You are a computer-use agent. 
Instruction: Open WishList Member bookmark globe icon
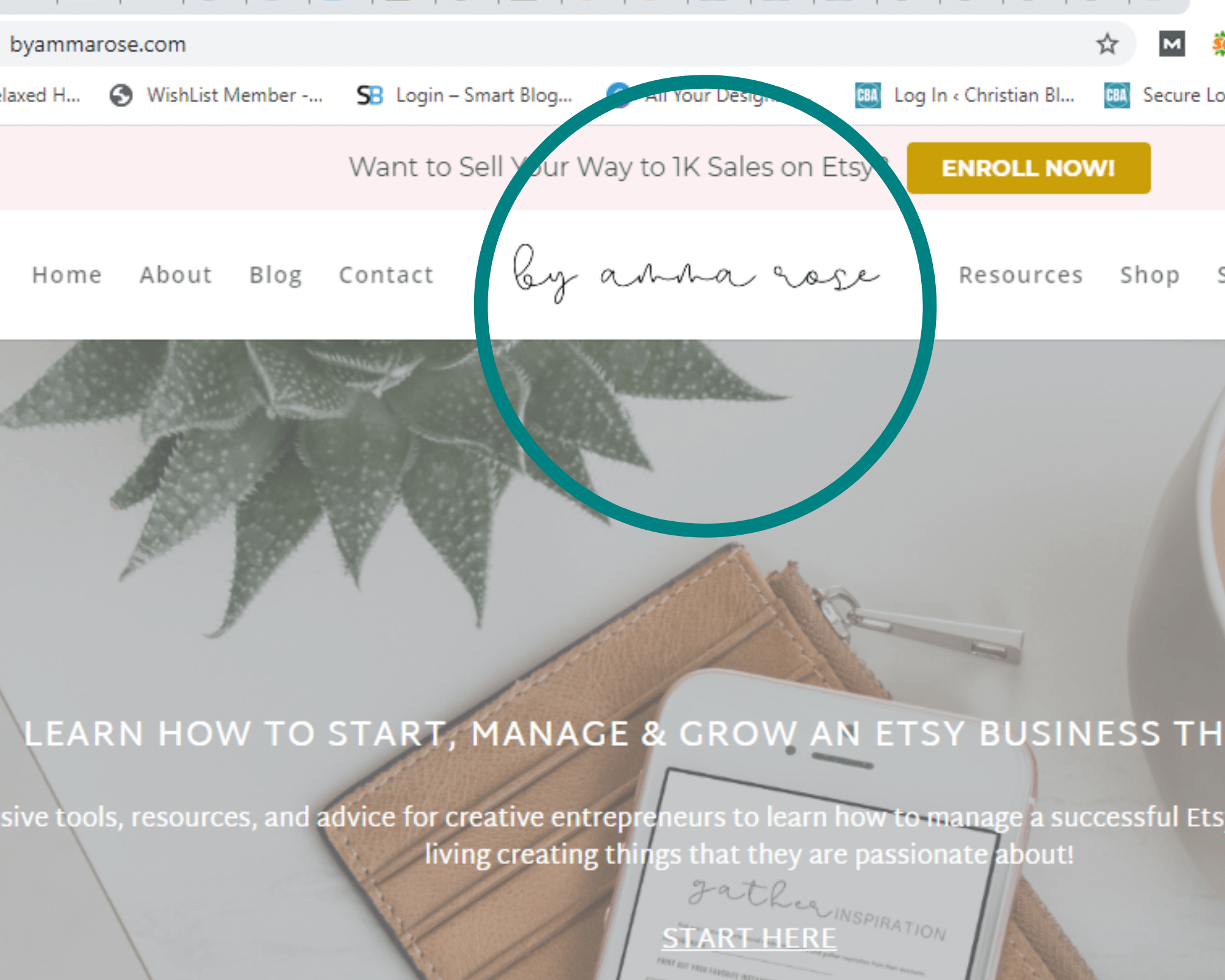click(x=121, y=96)
